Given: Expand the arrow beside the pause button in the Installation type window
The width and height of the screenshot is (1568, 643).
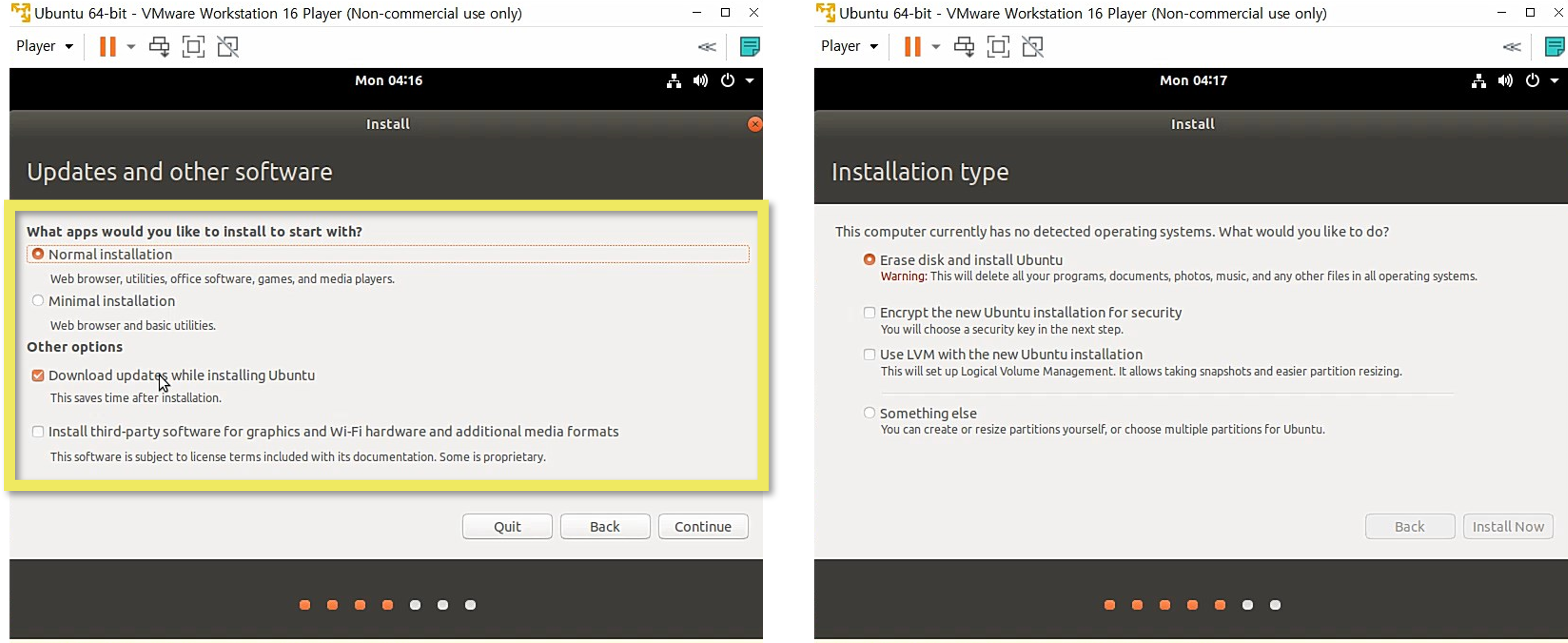Looking at the screenshot, I should coord(936,46).
